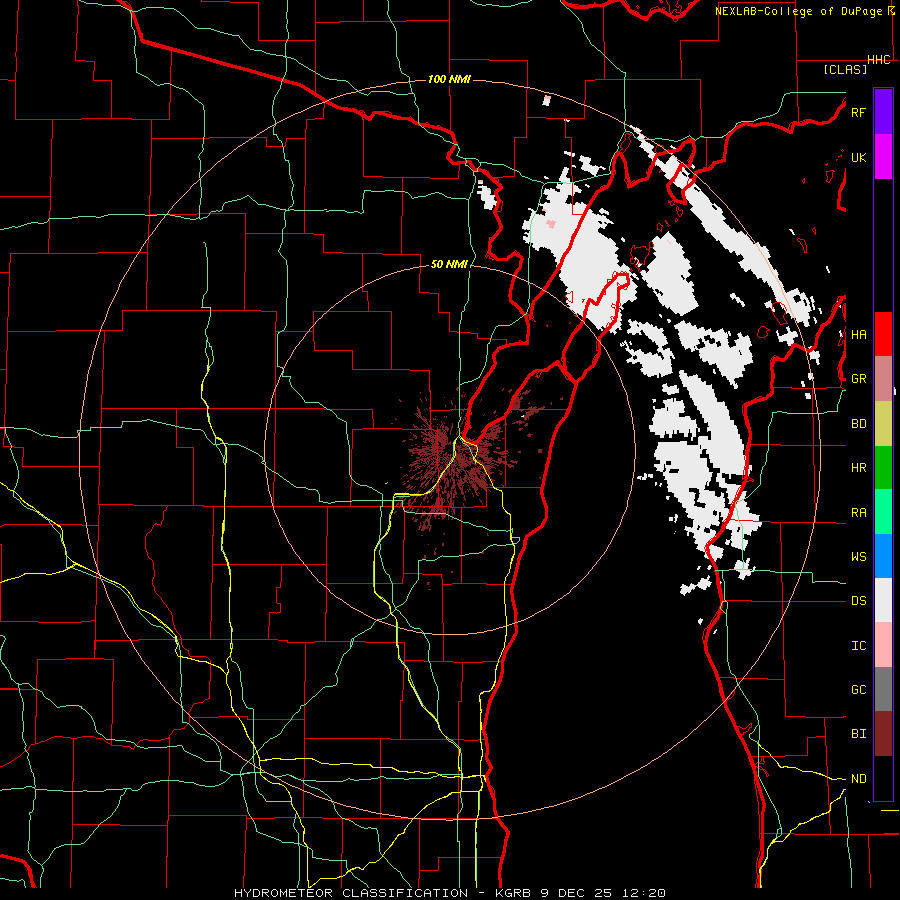Click the 12:20 time stamp
This screenshot has width=900, height=900.
tap(642, 893)
